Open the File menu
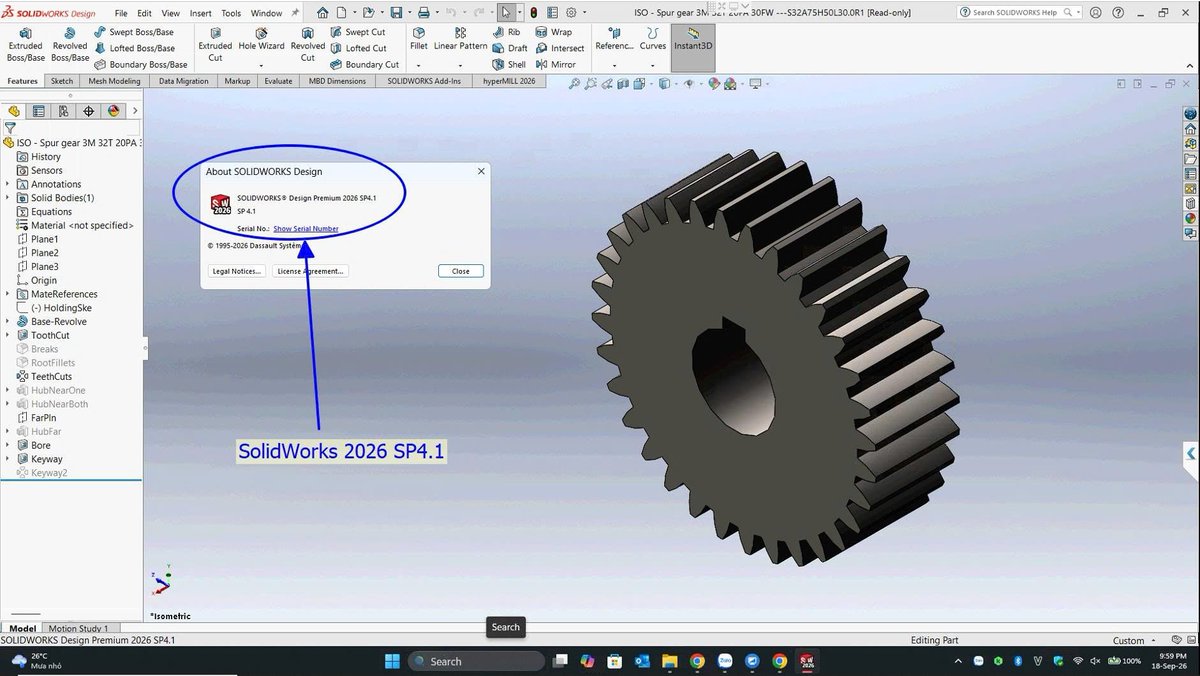1200x676 pixels. point(121,14)
